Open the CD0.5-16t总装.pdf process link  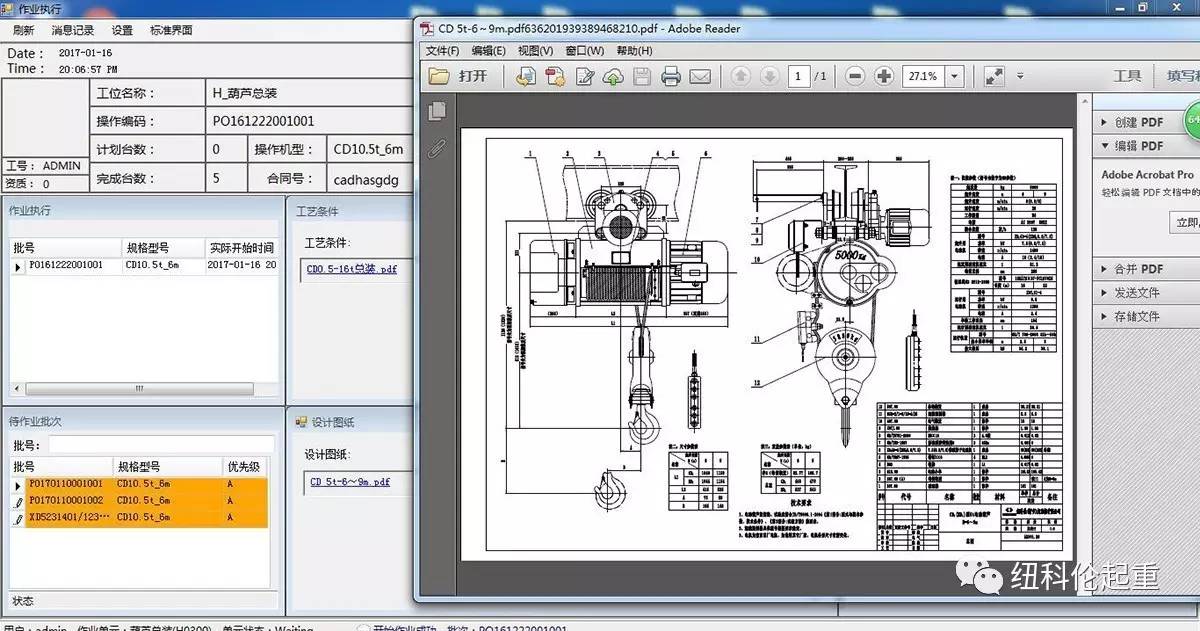click(351, 269)
